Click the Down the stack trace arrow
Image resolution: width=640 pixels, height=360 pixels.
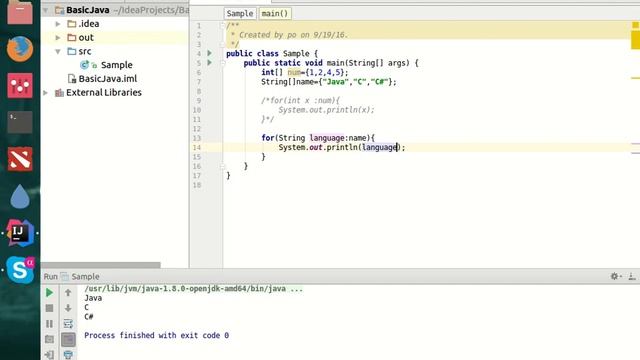(x=68, y=308)
